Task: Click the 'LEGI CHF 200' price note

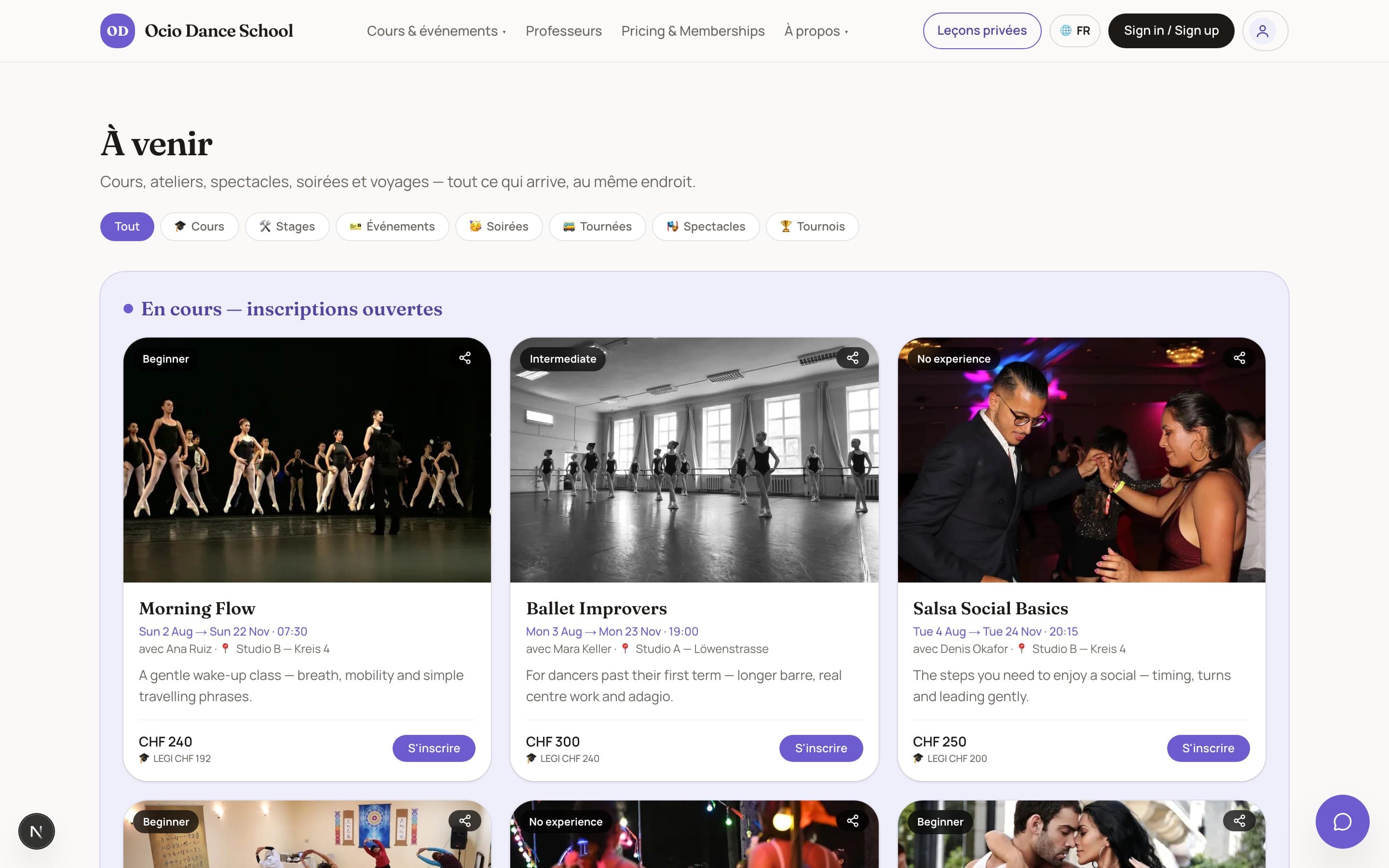Action: (x=957, y=759)
